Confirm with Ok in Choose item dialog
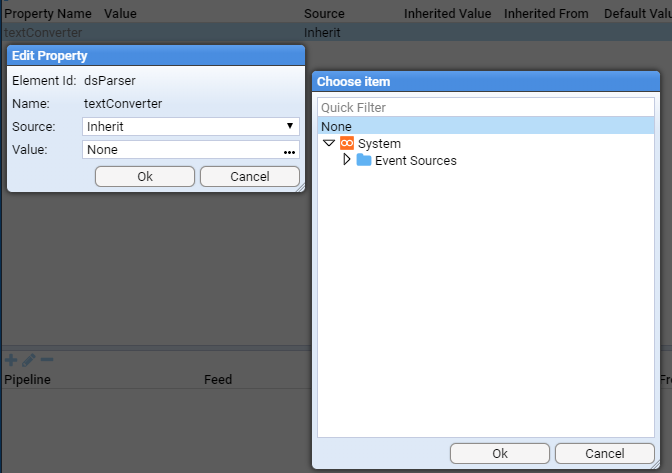Image resolution: width=672 pixels, height=473 pixels. click(x=499, y=453)
